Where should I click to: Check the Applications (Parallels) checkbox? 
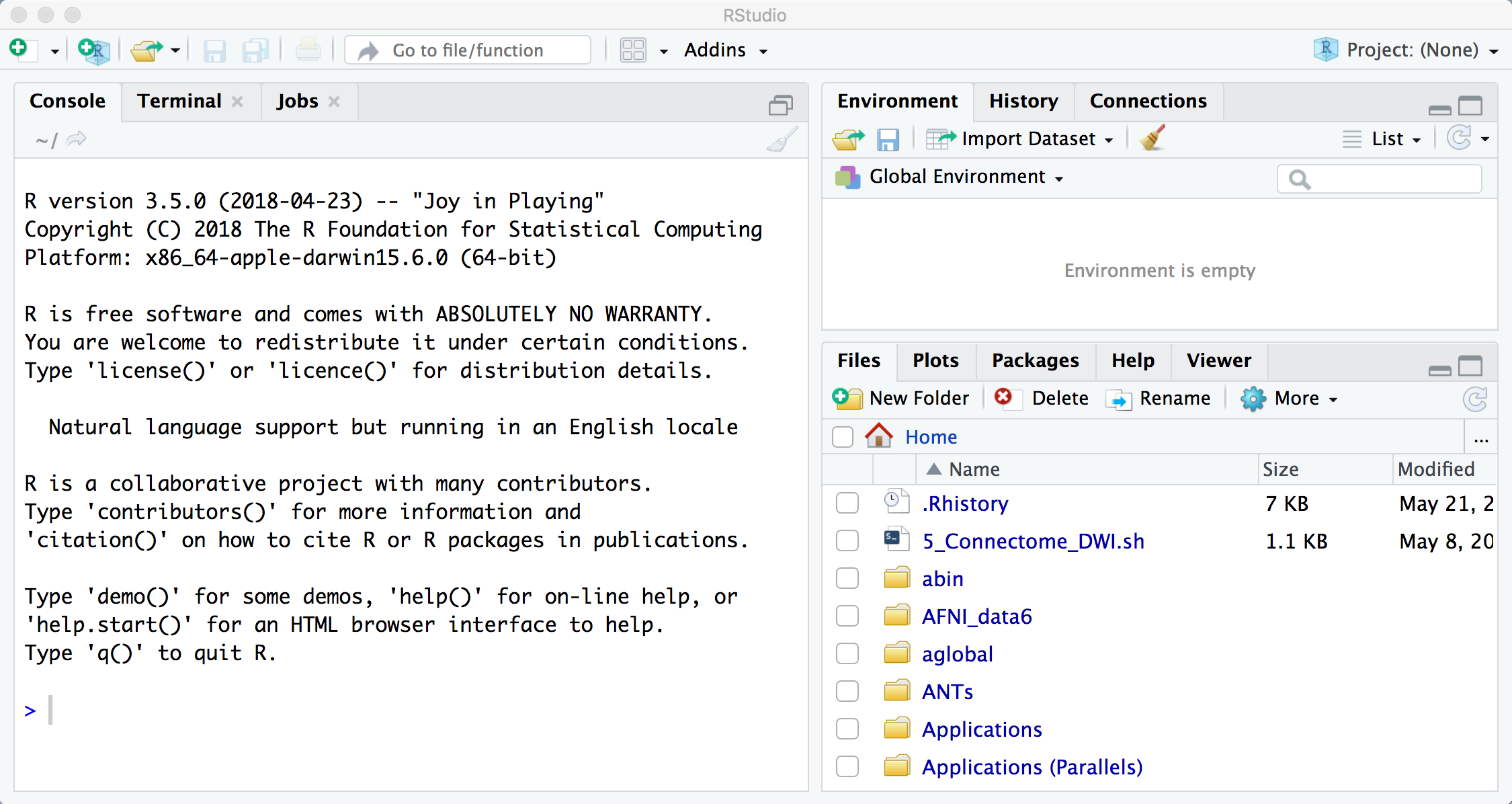[x=847, y=766]
